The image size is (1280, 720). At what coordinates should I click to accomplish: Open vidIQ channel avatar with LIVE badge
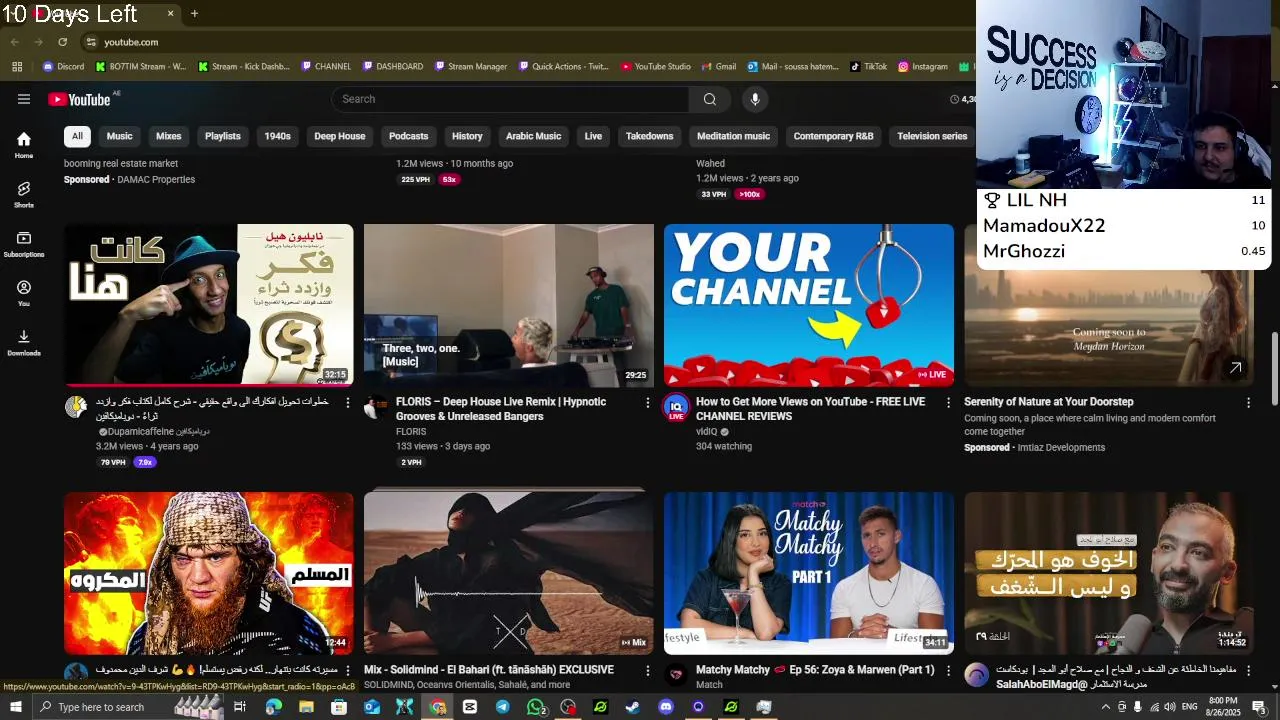676,406
